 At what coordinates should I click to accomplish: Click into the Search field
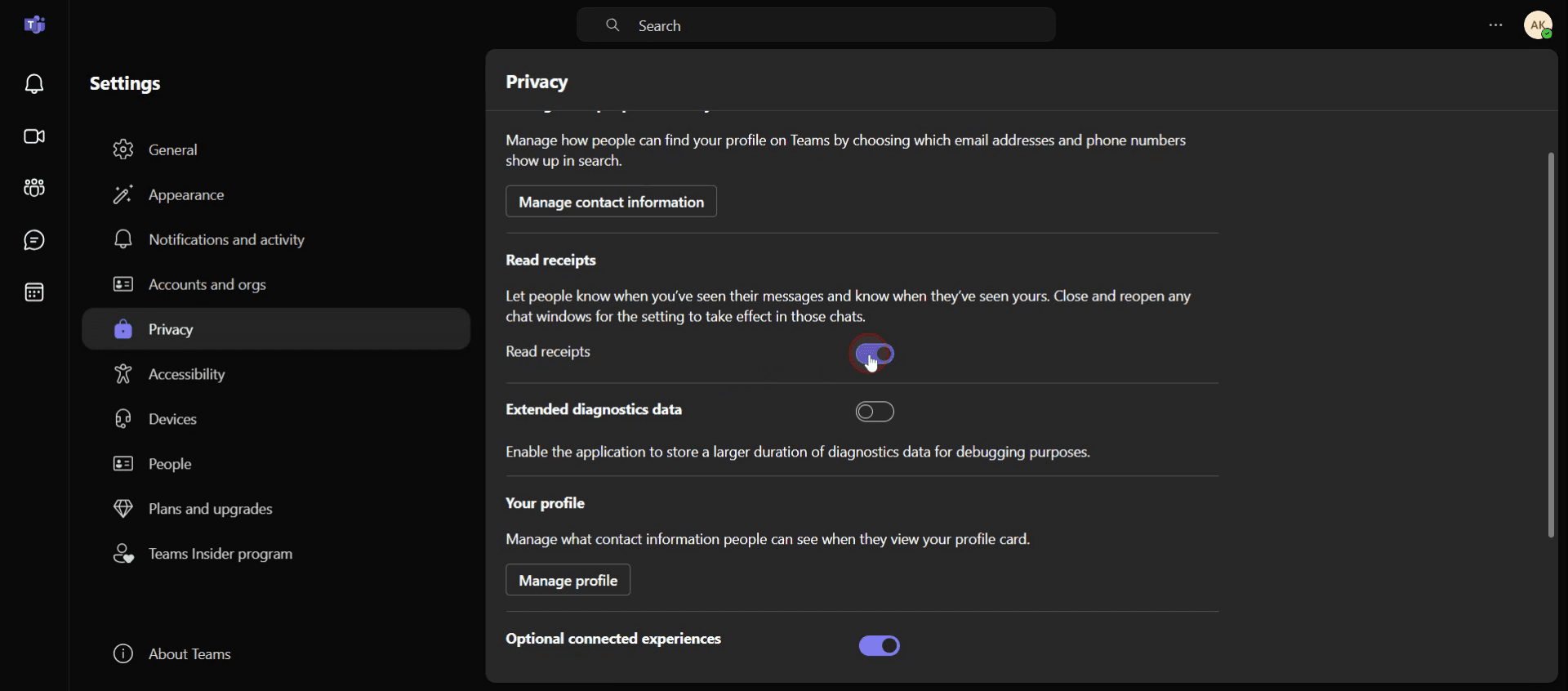(x=816, y=25)
